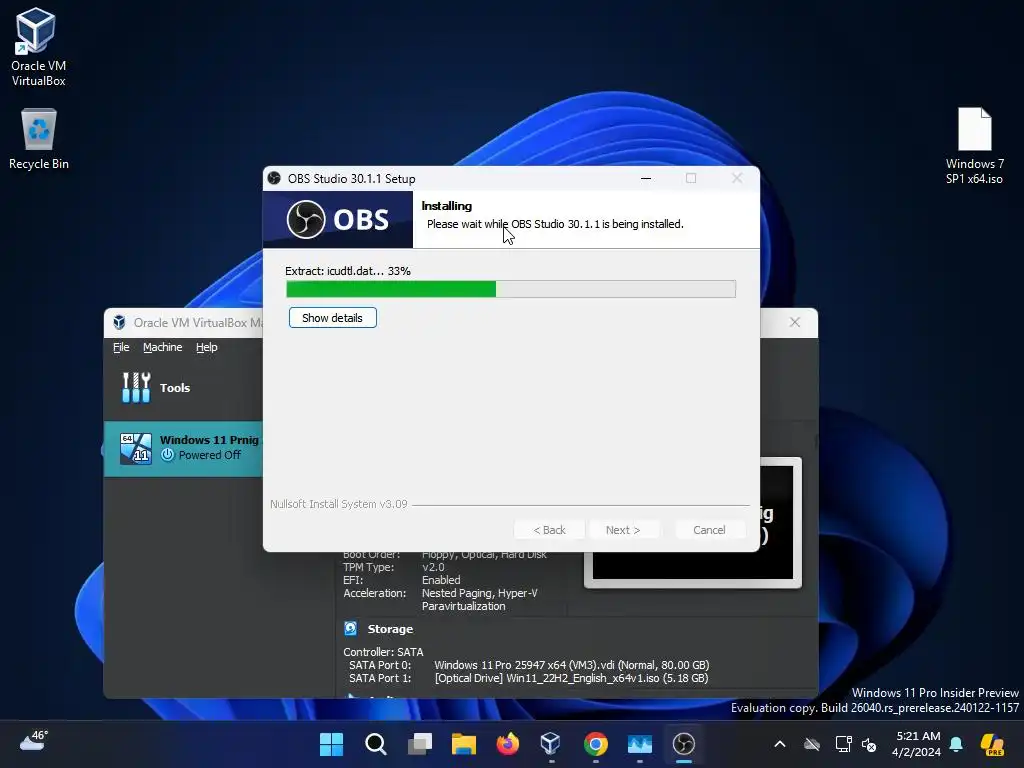Launch Firefox from the taskbar
This screenshot has height=768, width=1024.
click(x=507, y=744)
